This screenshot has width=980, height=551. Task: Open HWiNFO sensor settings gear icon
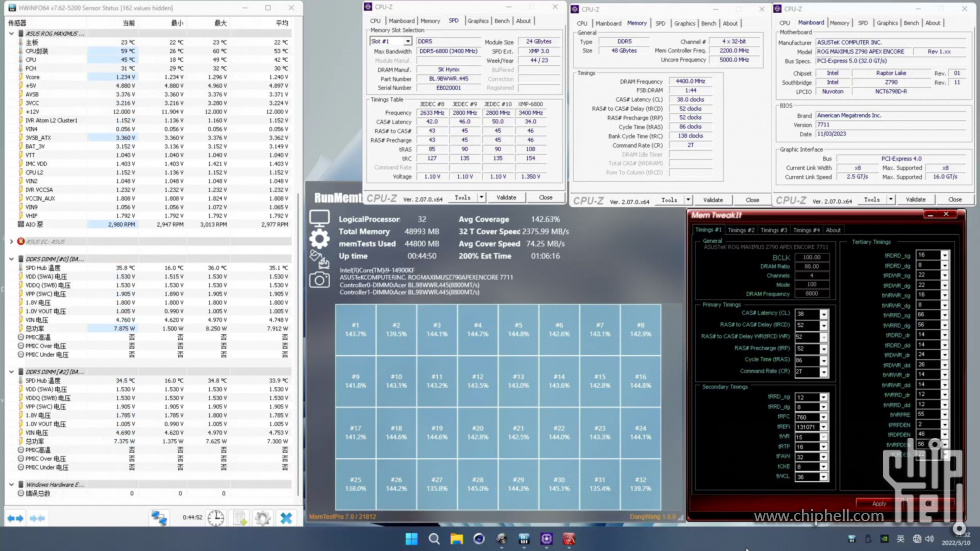262,518
